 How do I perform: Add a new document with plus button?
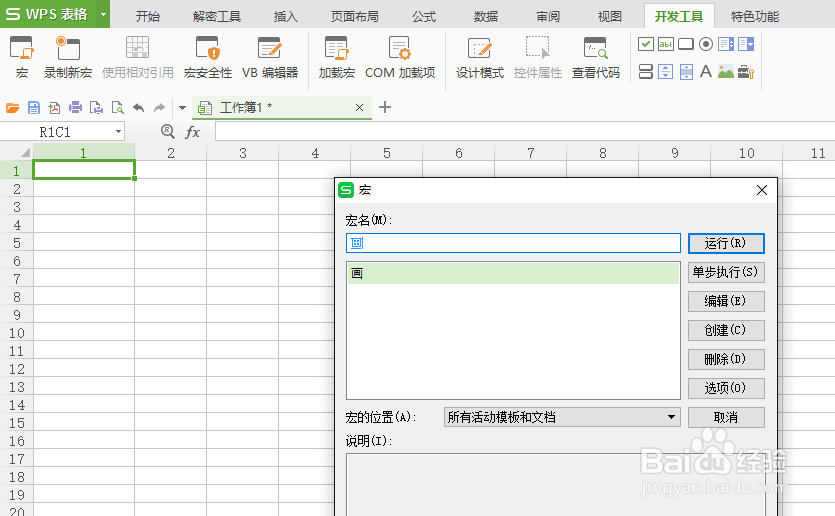pyautogui.click(x=384, y=108)
